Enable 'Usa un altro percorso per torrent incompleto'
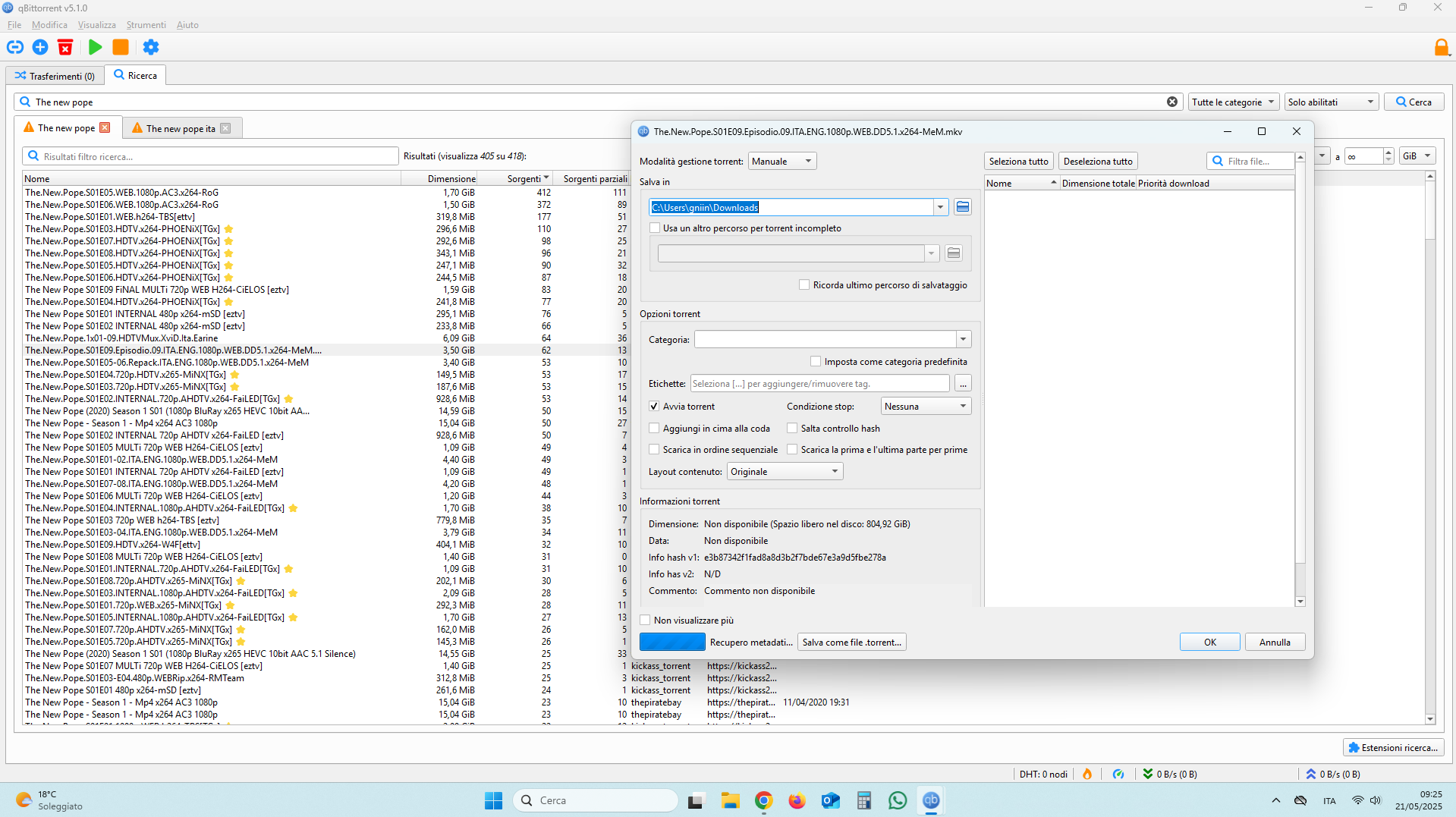 (x=655, y=228)
